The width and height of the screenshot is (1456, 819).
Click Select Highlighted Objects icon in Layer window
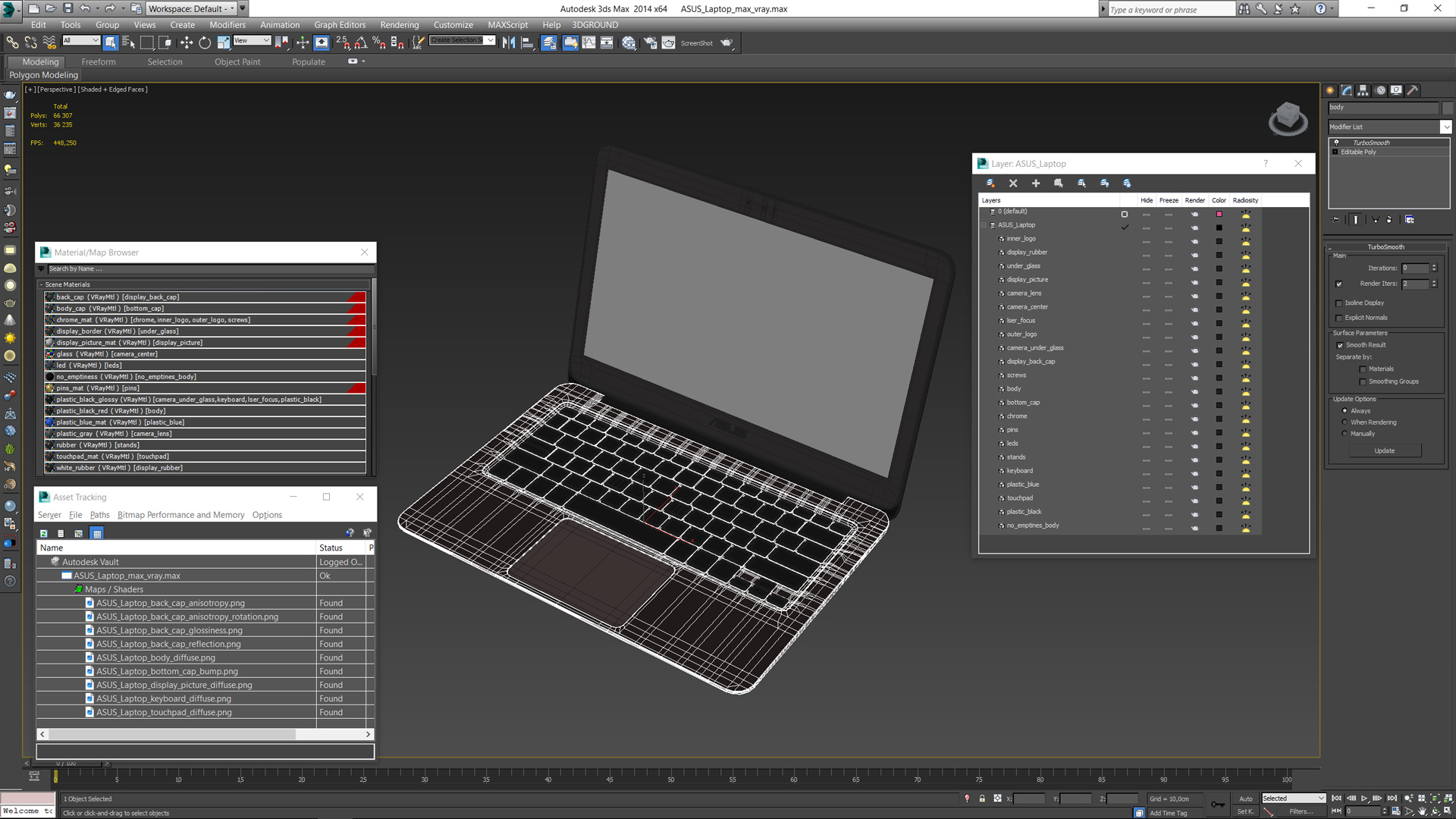pyautogui.click(x=1059, y=183)
